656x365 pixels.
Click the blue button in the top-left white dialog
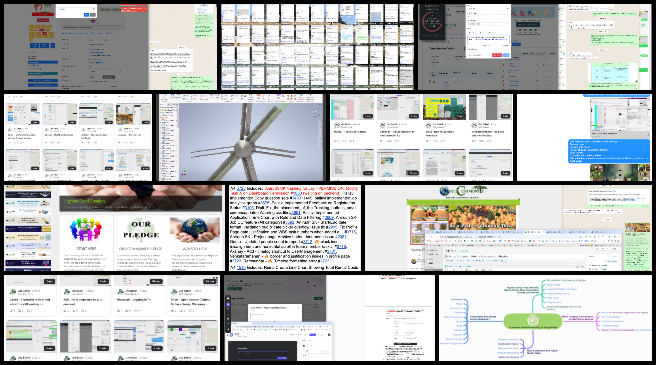(x=87, y=15)
